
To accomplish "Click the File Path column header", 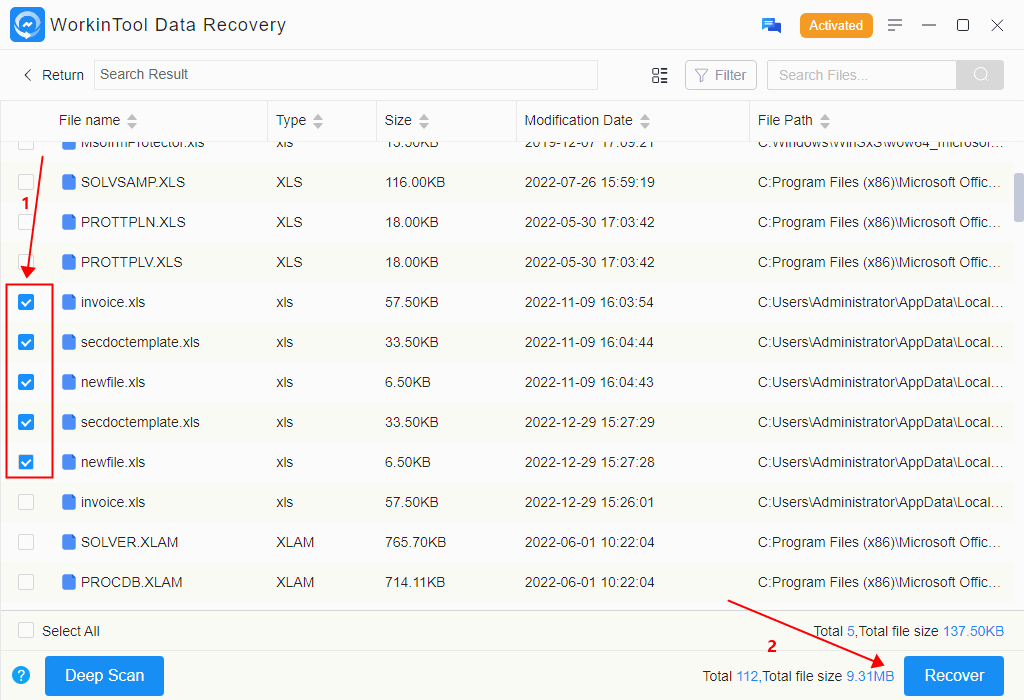I will pos(785,120).
